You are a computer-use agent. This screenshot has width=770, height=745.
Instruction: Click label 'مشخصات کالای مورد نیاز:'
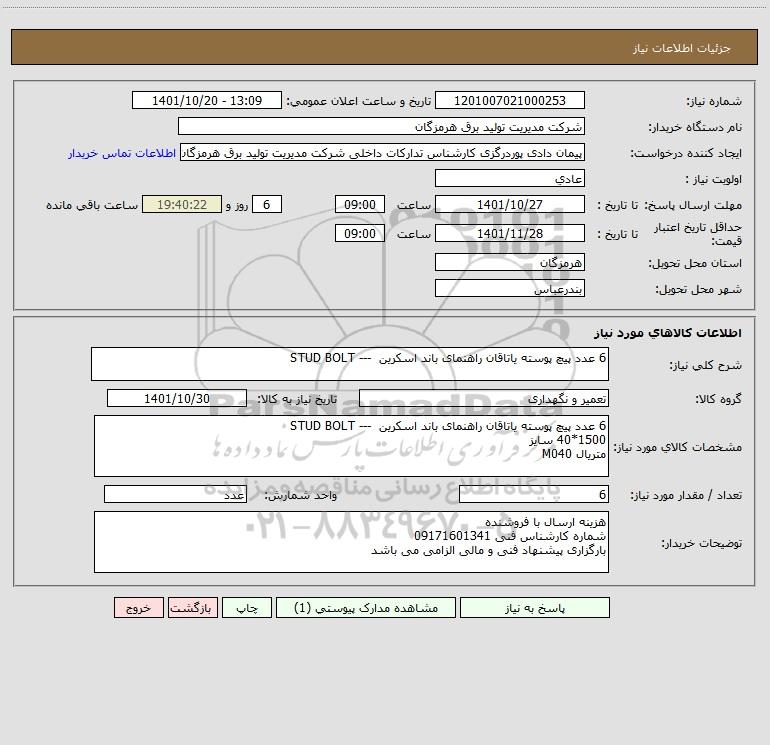678,447
